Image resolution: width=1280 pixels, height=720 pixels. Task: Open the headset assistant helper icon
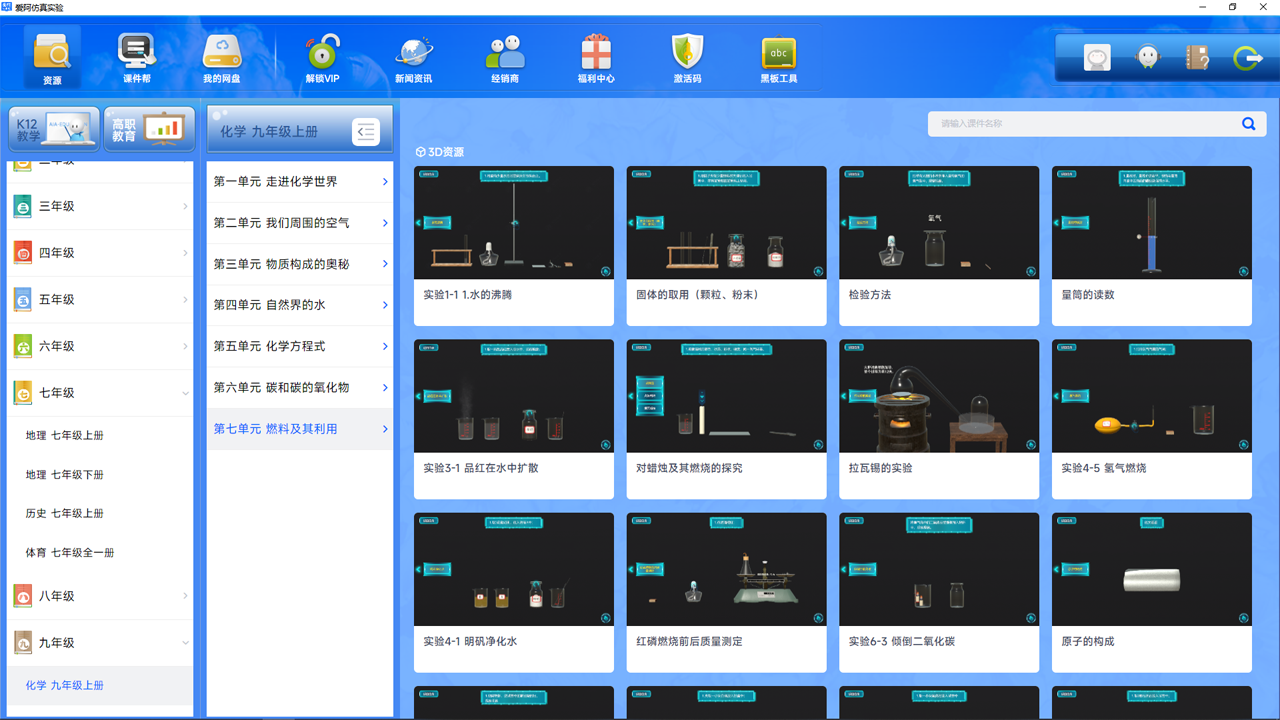click(1147, 57)
